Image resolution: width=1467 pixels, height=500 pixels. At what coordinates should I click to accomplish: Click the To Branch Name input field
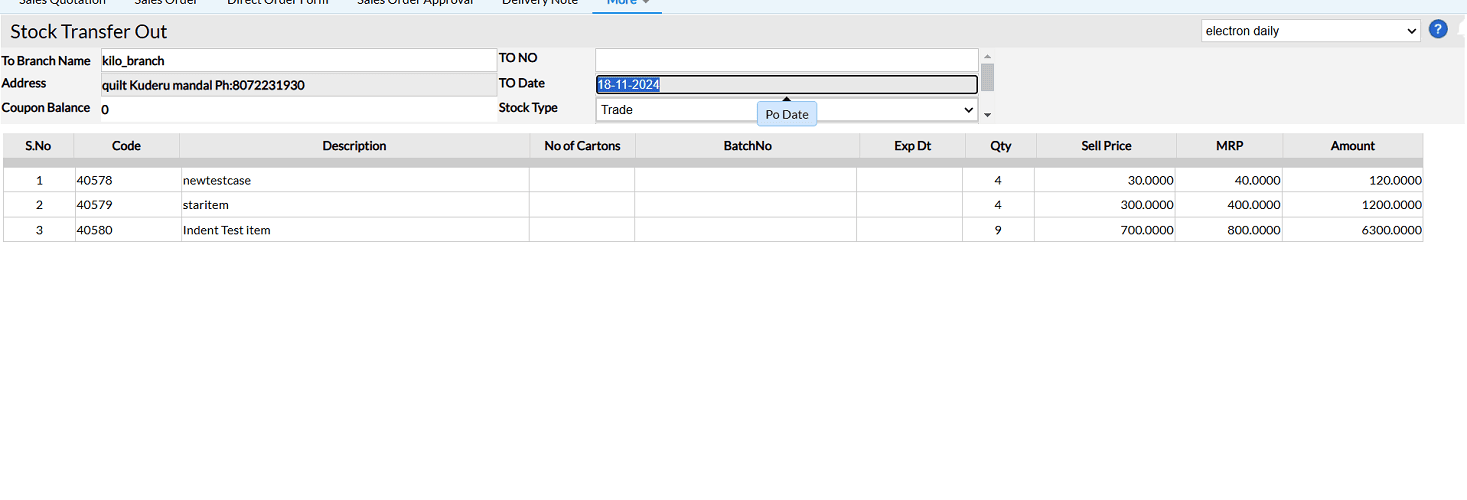point(299,61)
